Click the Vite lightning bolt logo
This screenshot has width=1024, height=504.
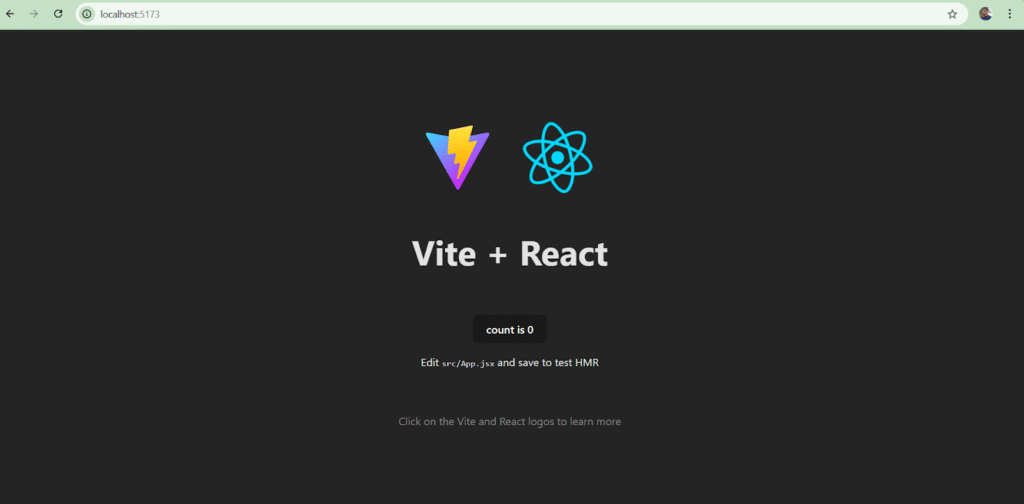coord(457,157)
